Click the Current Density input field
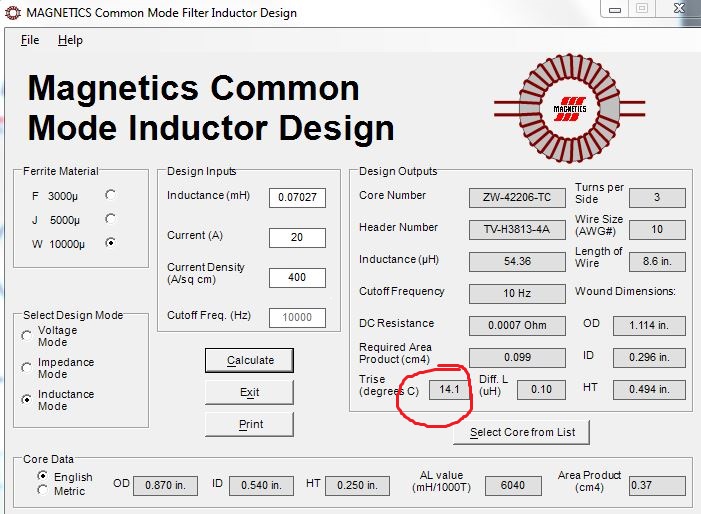 [x=297, y=278]
